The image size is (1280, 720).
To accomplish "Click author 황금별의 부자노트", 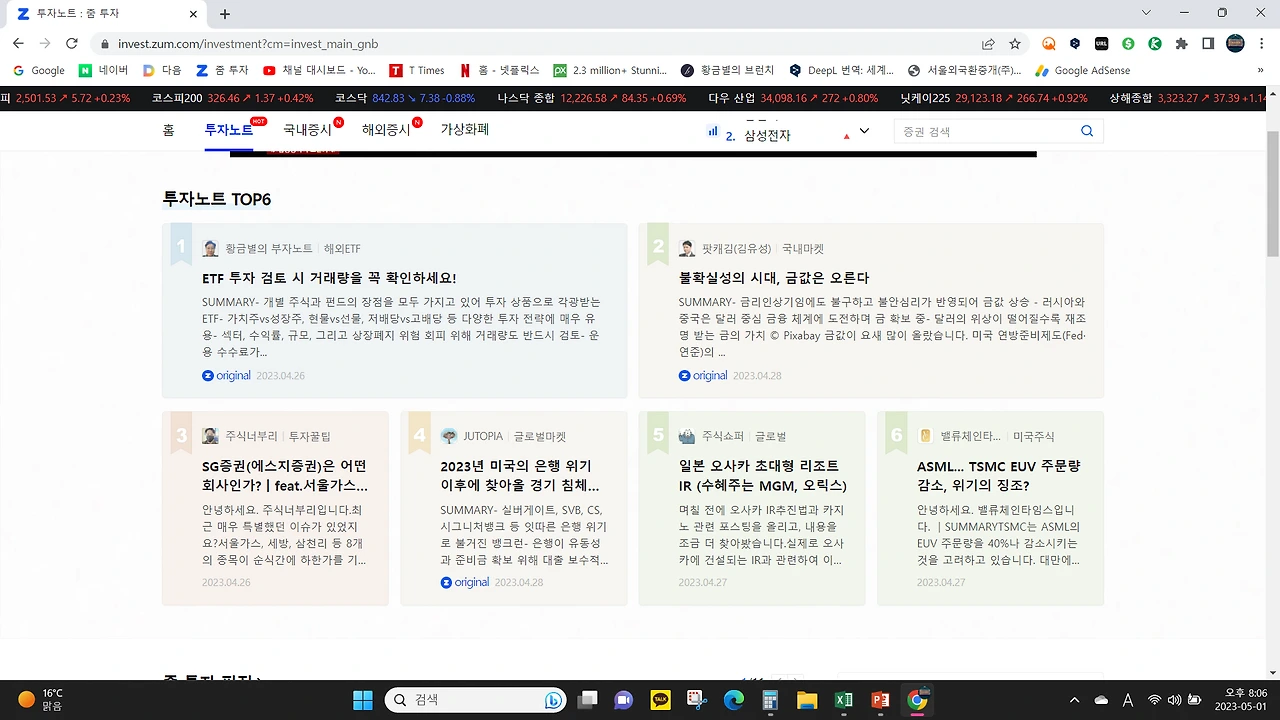I will point(268,249).
